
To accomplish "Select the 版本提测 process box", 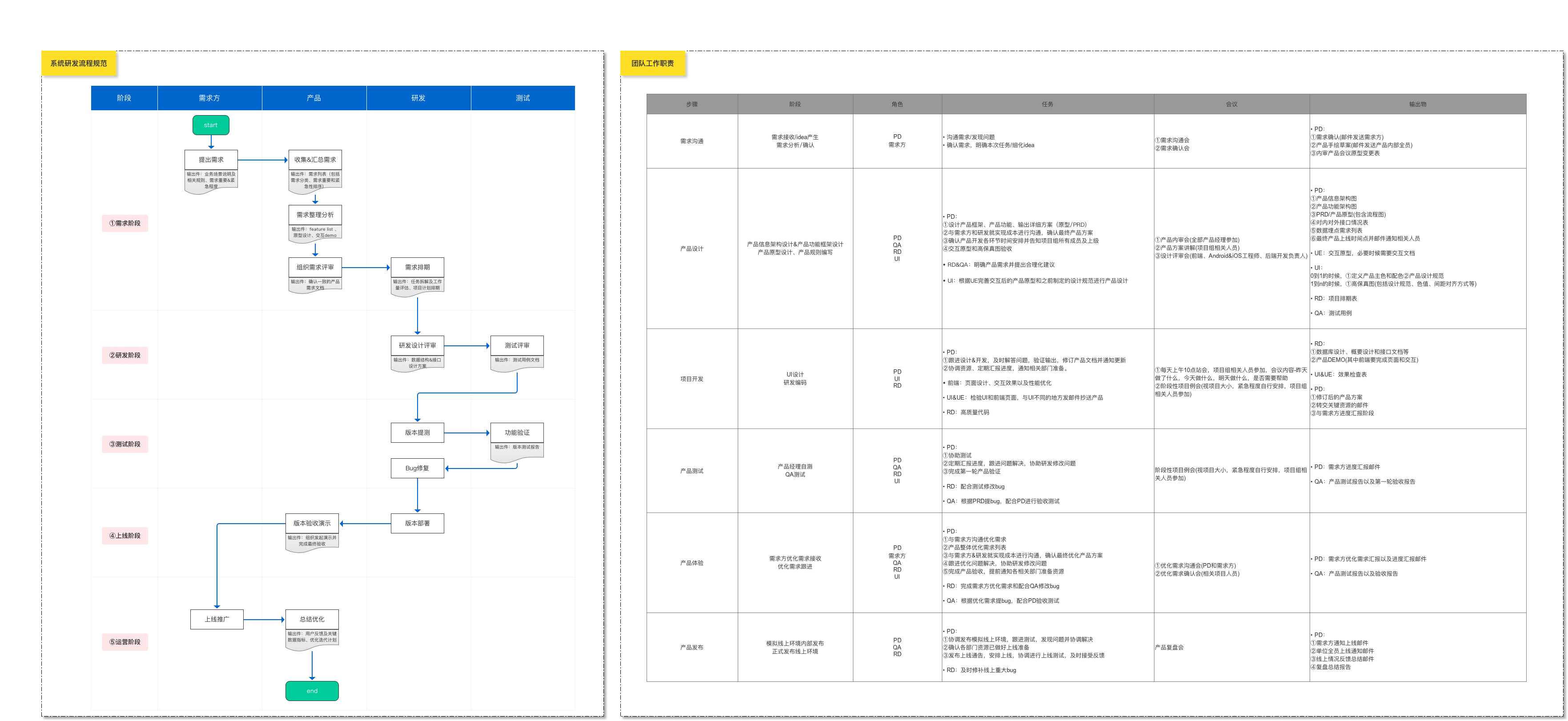I will 417,433.
